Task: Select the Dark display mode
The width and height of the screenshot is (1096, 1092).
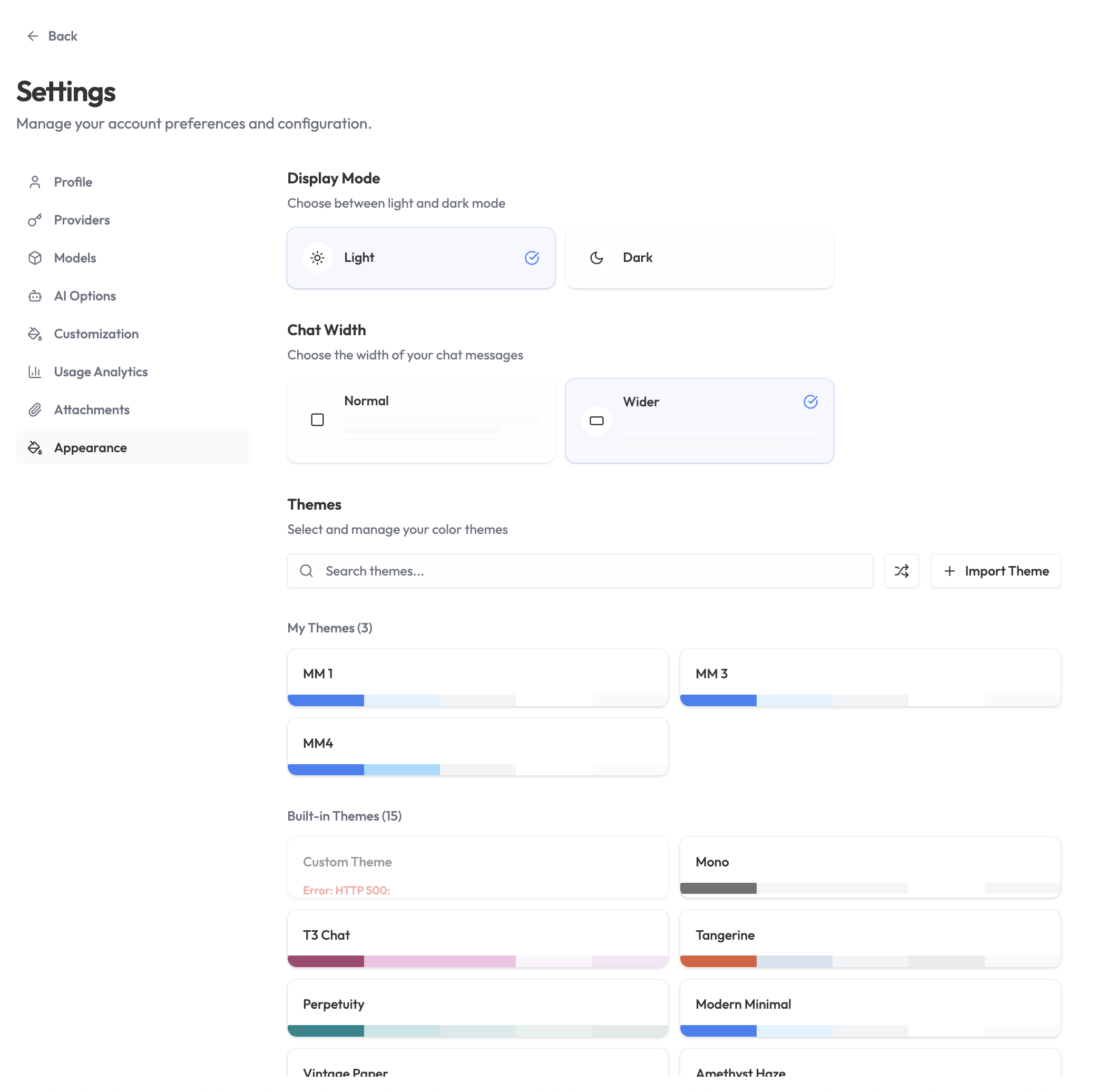Action: [699, 258]
